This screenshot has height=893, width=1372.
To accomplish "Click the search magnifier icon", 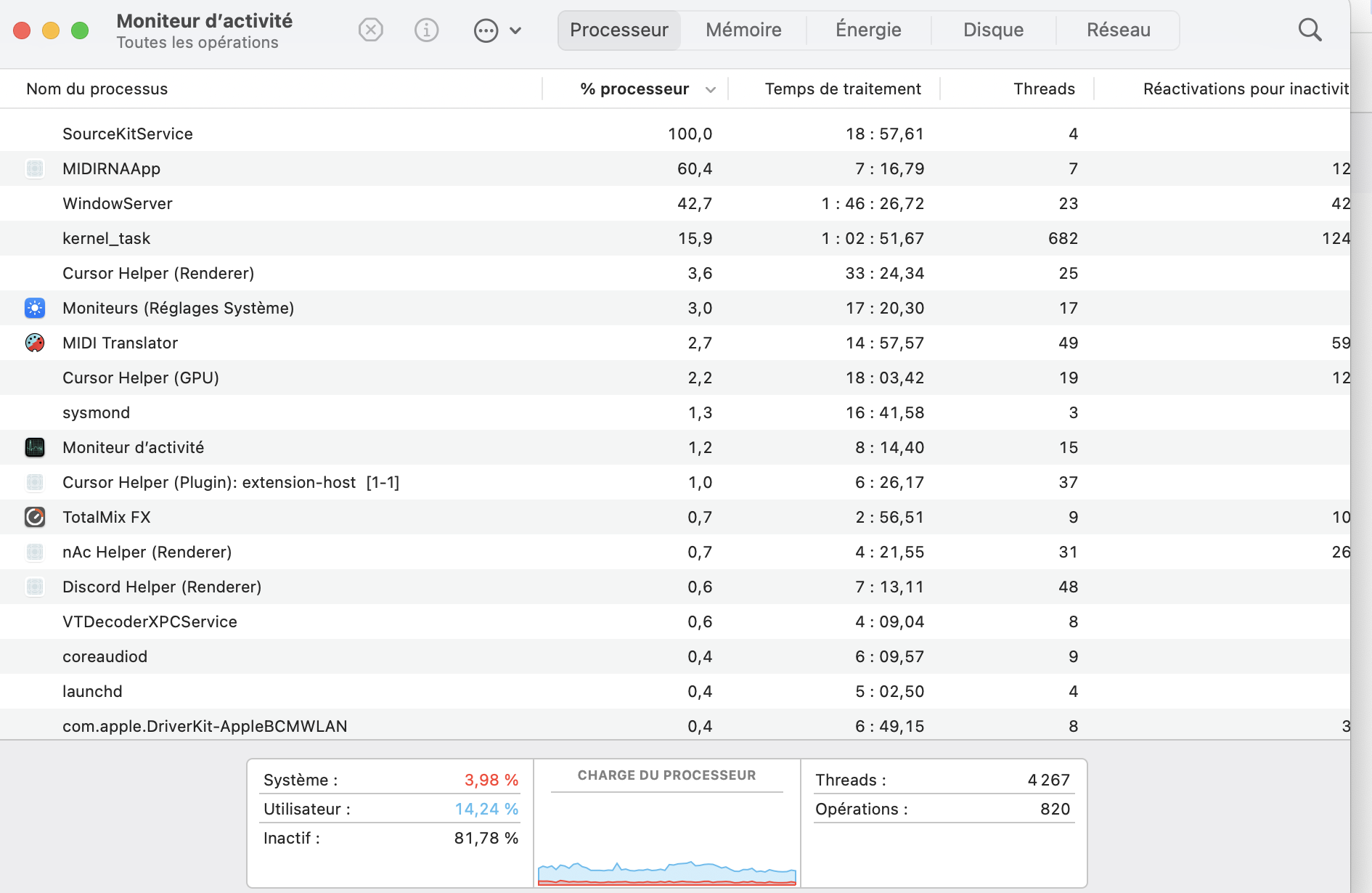I will pos(1310,30).
